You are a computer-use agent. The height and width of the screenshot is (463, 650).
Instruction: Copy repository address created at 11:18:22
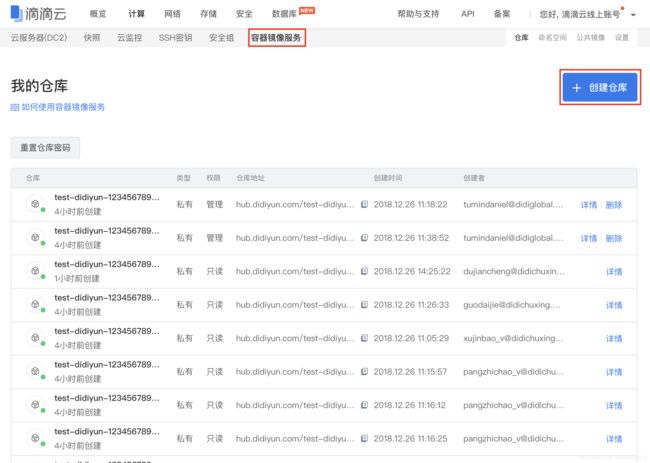[364, 204]
